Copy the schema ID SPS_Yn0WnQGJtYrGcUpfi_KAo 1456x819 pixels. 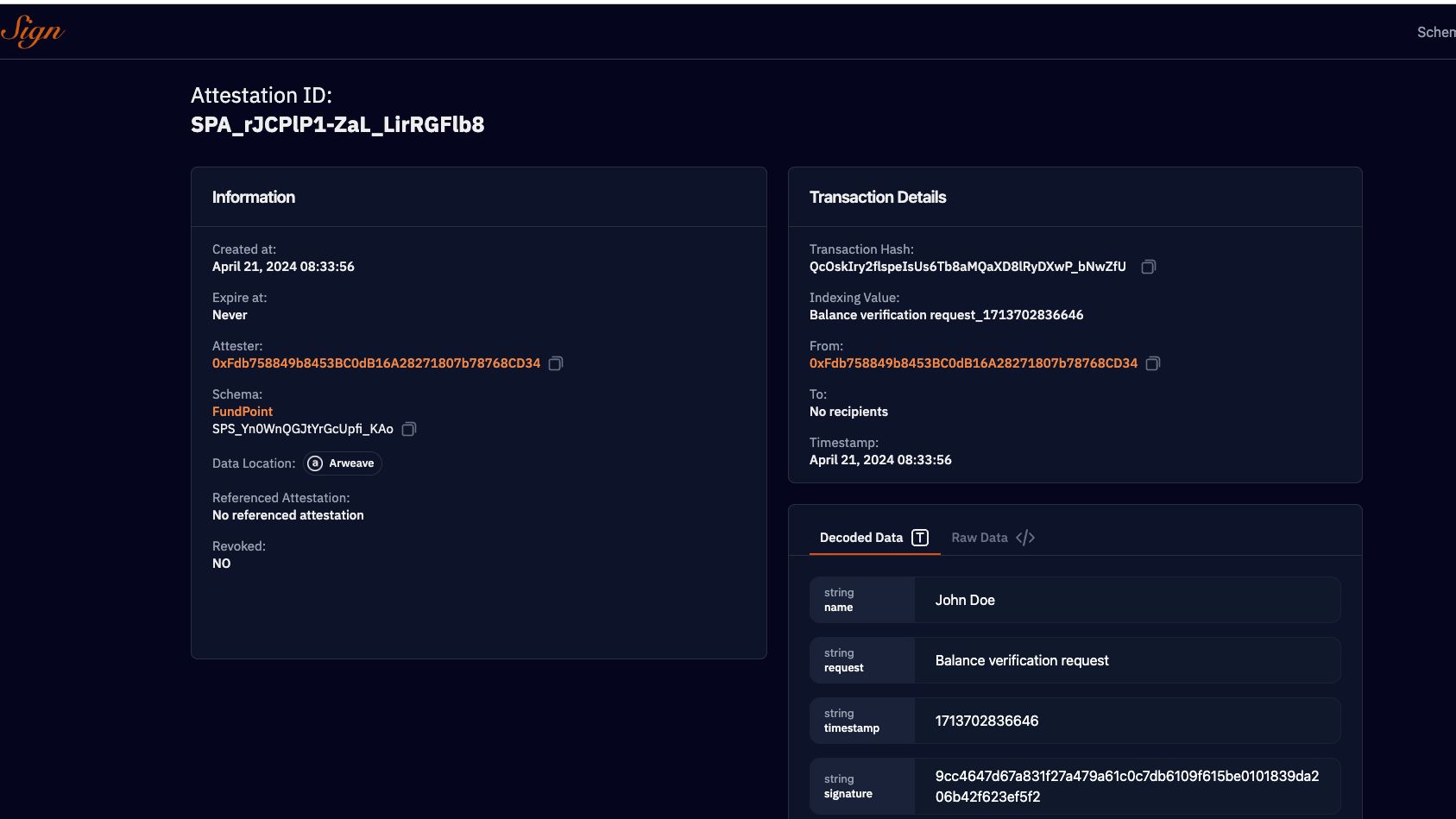click(x=409, y=429)
